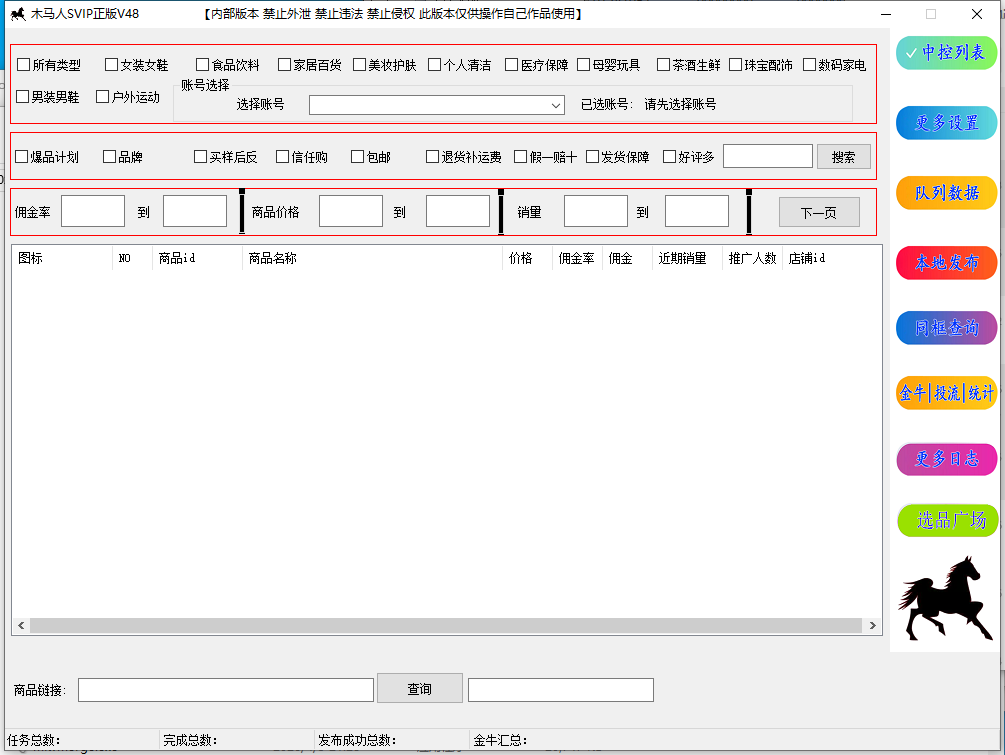Click the 佣金率 minimum input
The height and width of the screenshot is (755, 1005).
pos(93,212)
